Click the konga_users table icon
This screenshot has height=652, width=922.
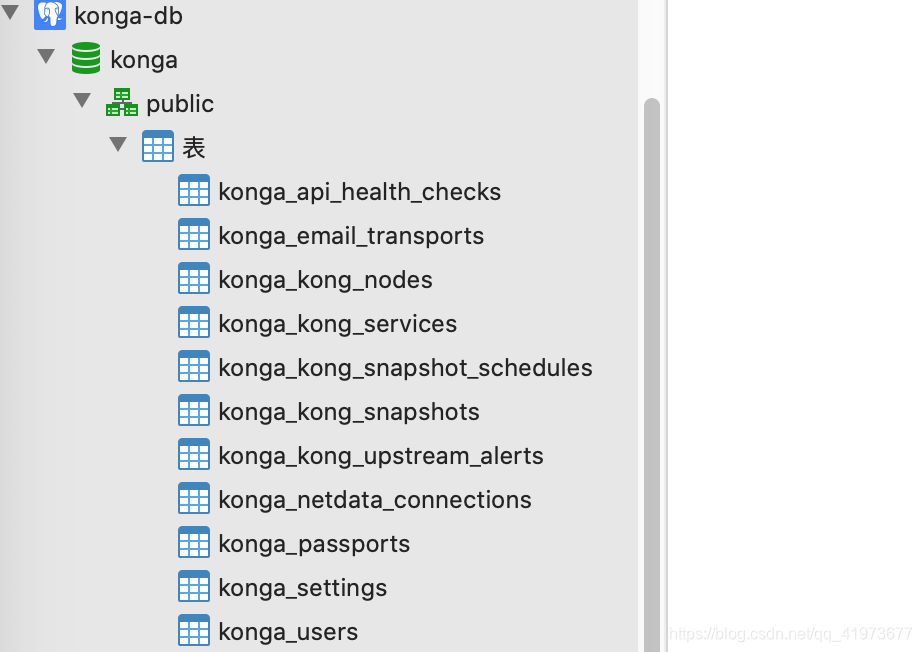[x=194, y=630]
